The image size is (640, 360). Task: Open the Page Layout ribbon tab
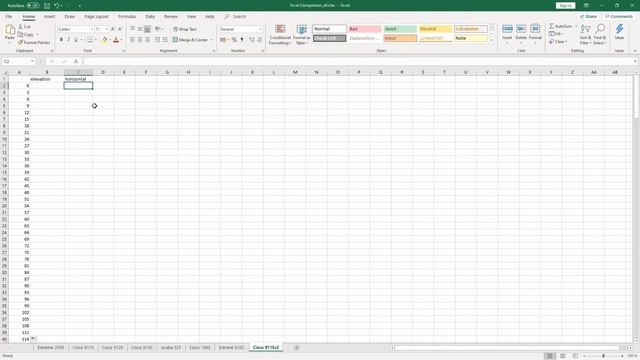96,16
